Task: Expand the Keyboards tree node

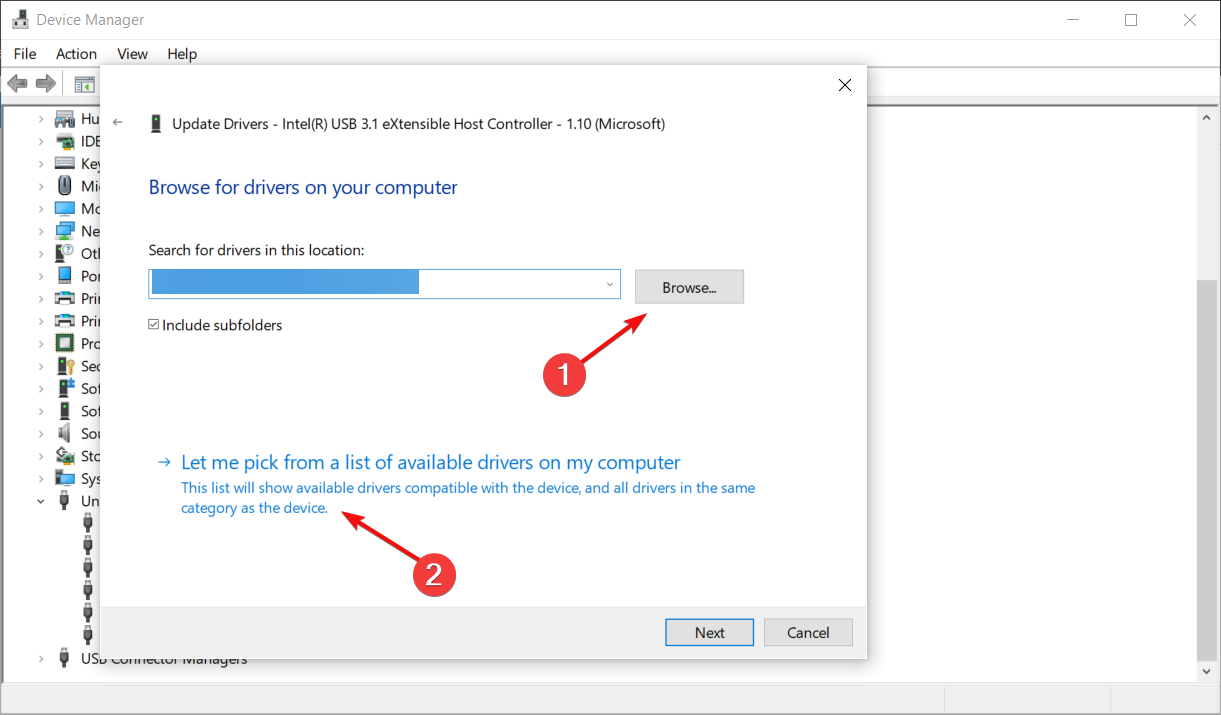Action: [41, 164]
